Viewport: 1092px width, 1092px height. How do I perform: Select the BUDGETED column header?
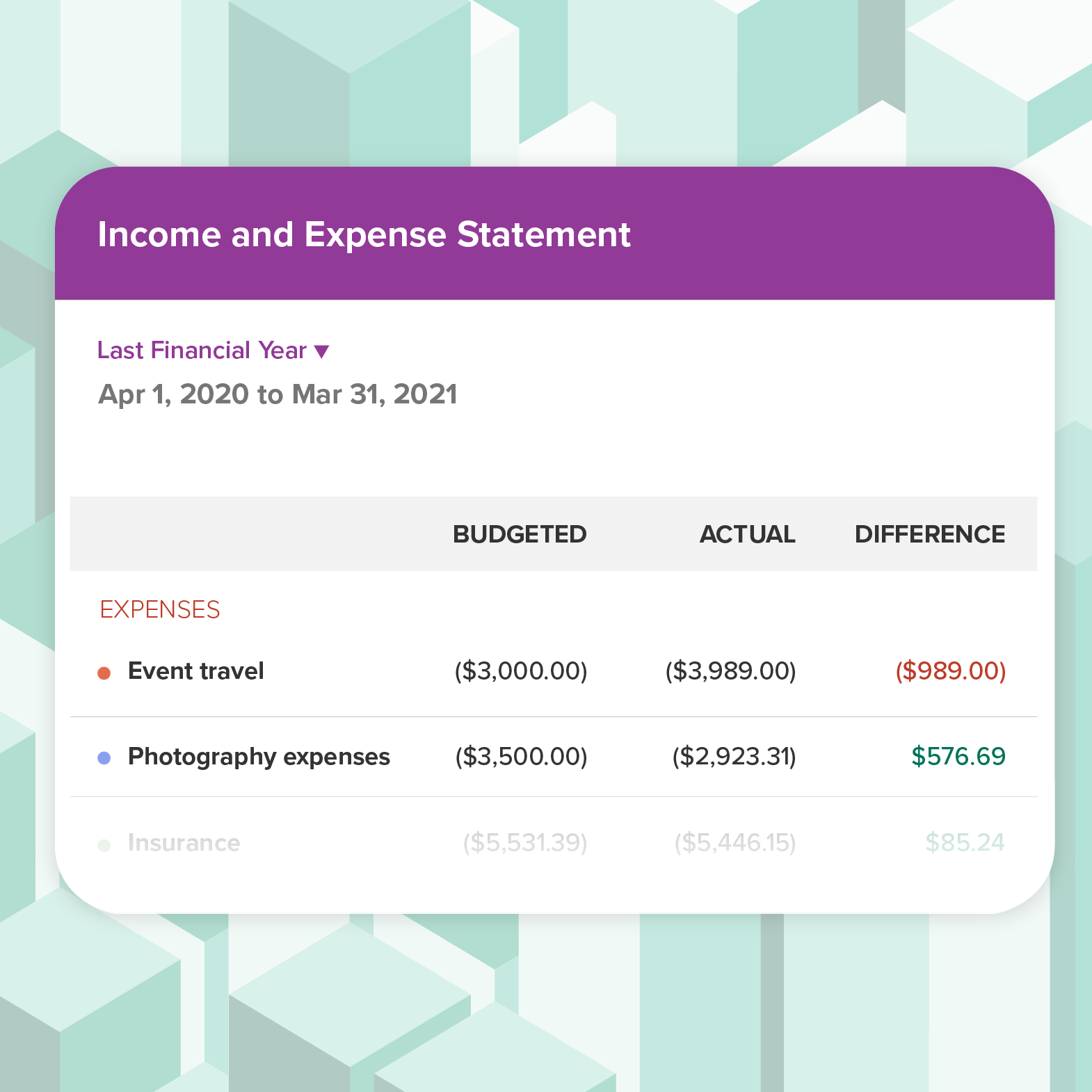[520, 534]
